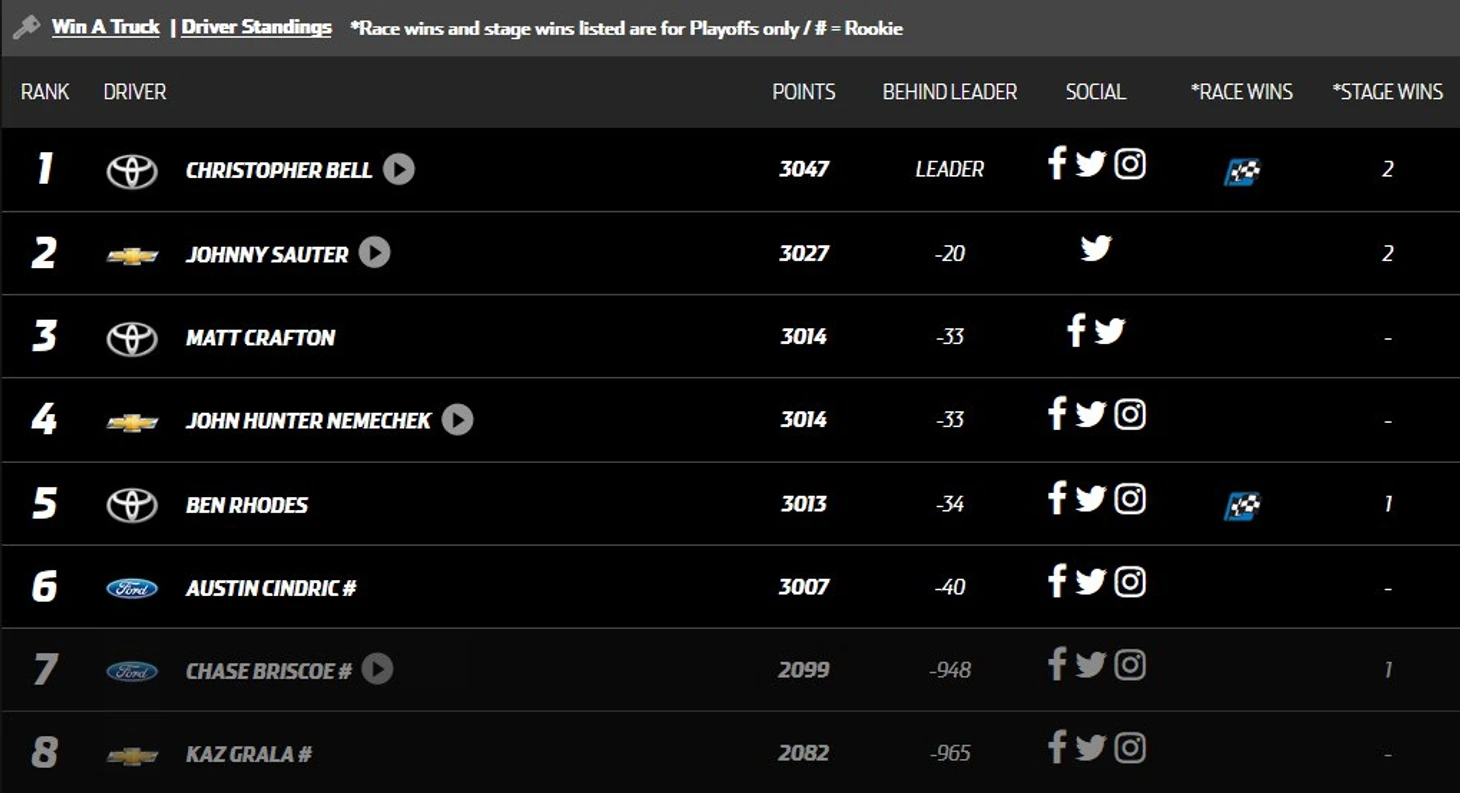Open Ben Rhodes' Twitter profile
This screenshot has width=1460, height=793.
[1090, 498]
